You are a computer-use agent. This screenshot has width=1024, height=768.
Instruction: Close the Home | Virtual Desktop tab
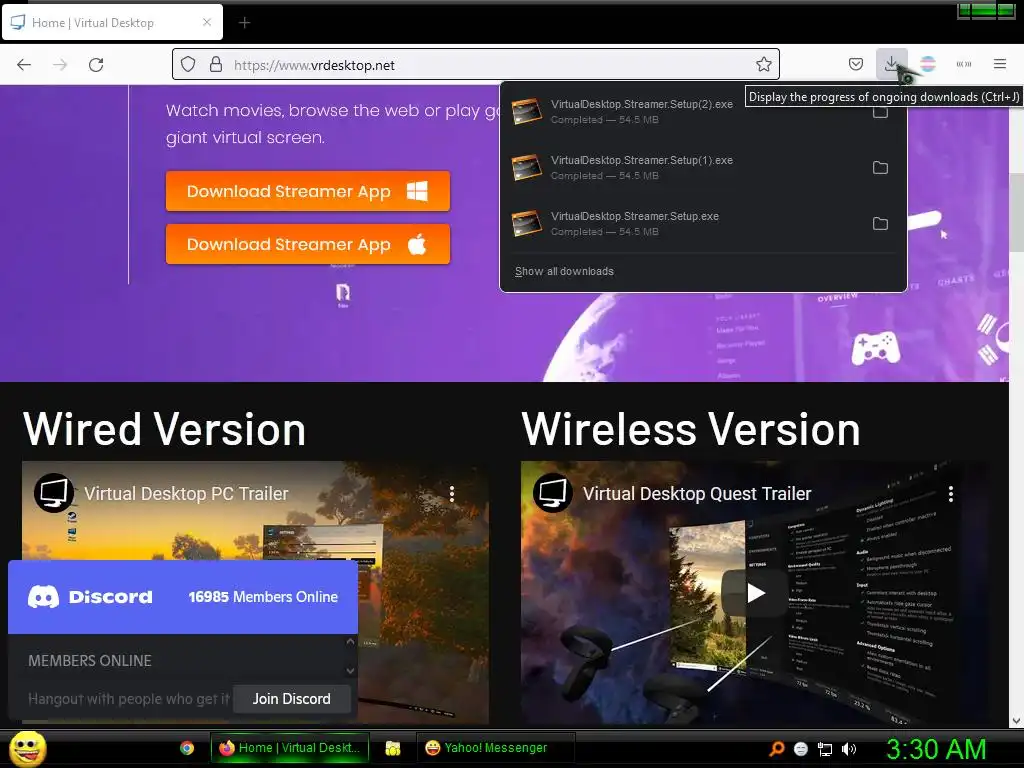pyautogui.click(x=207, y=22)
